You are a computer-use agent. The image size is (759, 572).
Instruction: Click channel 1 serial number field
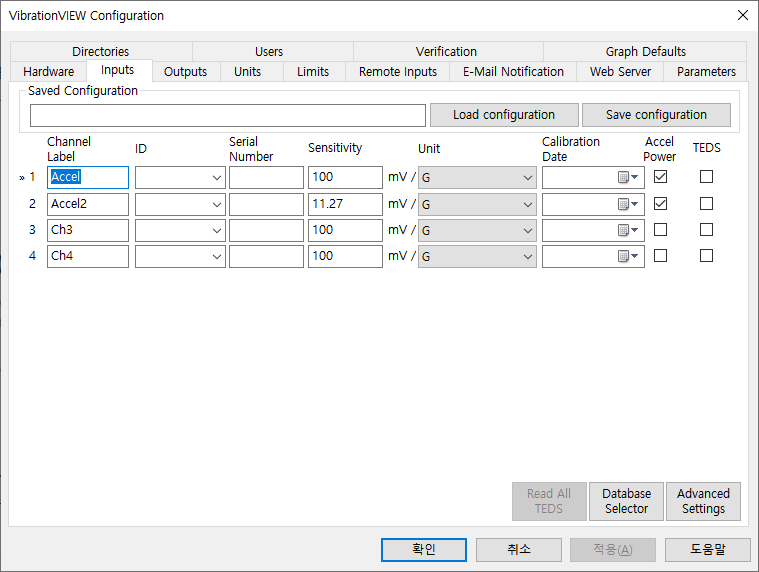266,178
